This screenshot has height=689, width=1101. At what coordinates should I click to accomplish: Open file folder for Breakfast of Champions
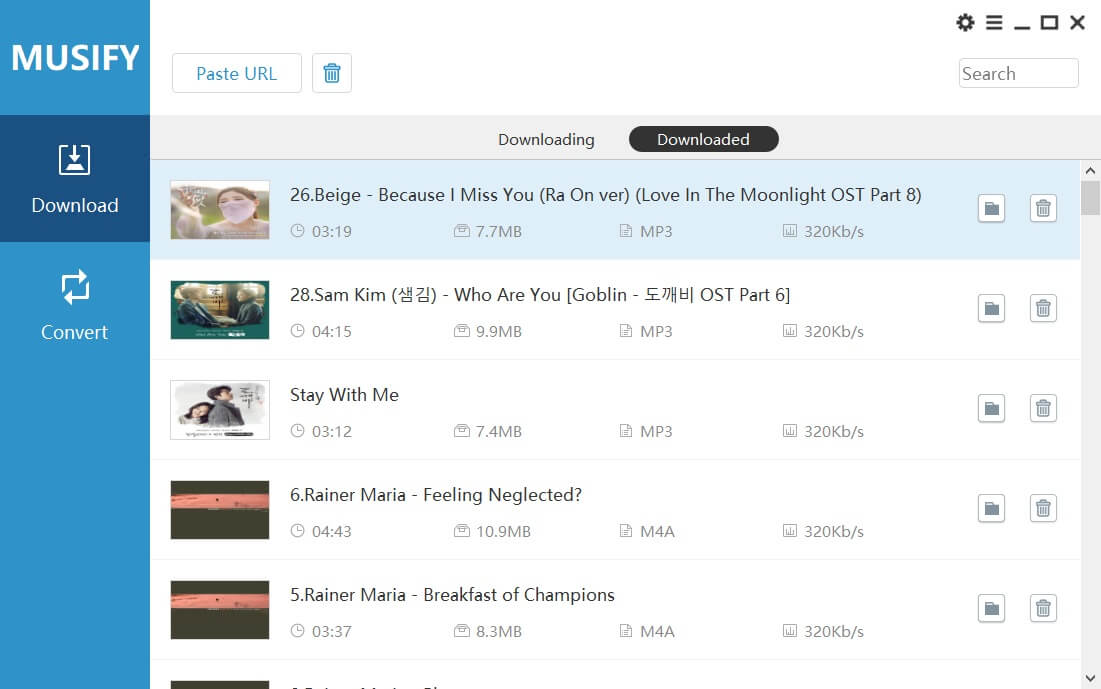[991, 608]
